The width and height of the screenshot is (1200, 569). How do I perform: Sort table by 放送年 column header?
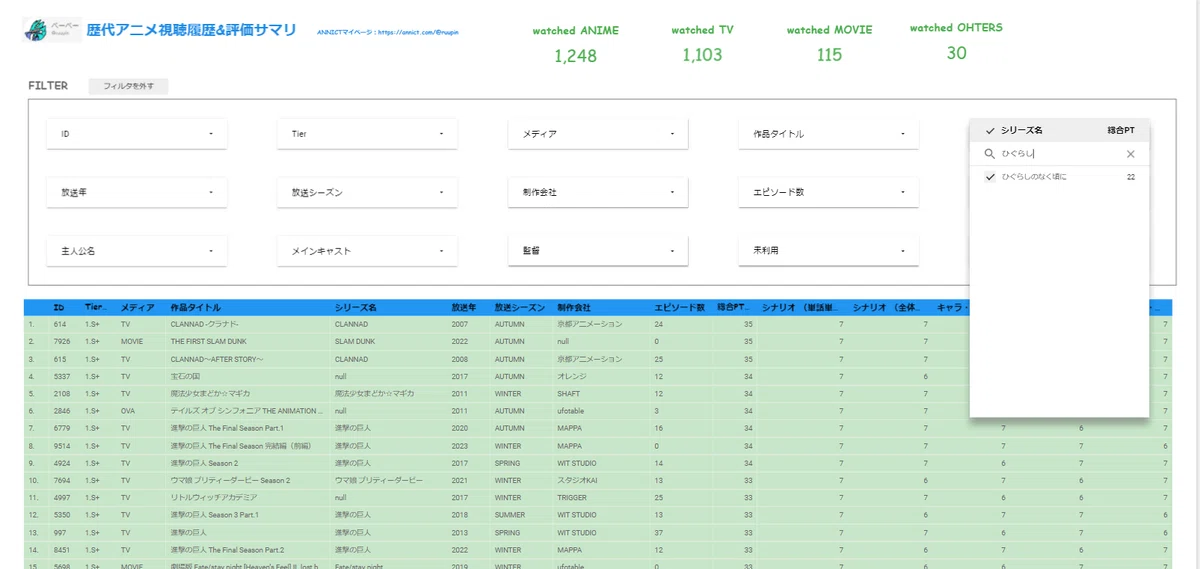point(464,308)
